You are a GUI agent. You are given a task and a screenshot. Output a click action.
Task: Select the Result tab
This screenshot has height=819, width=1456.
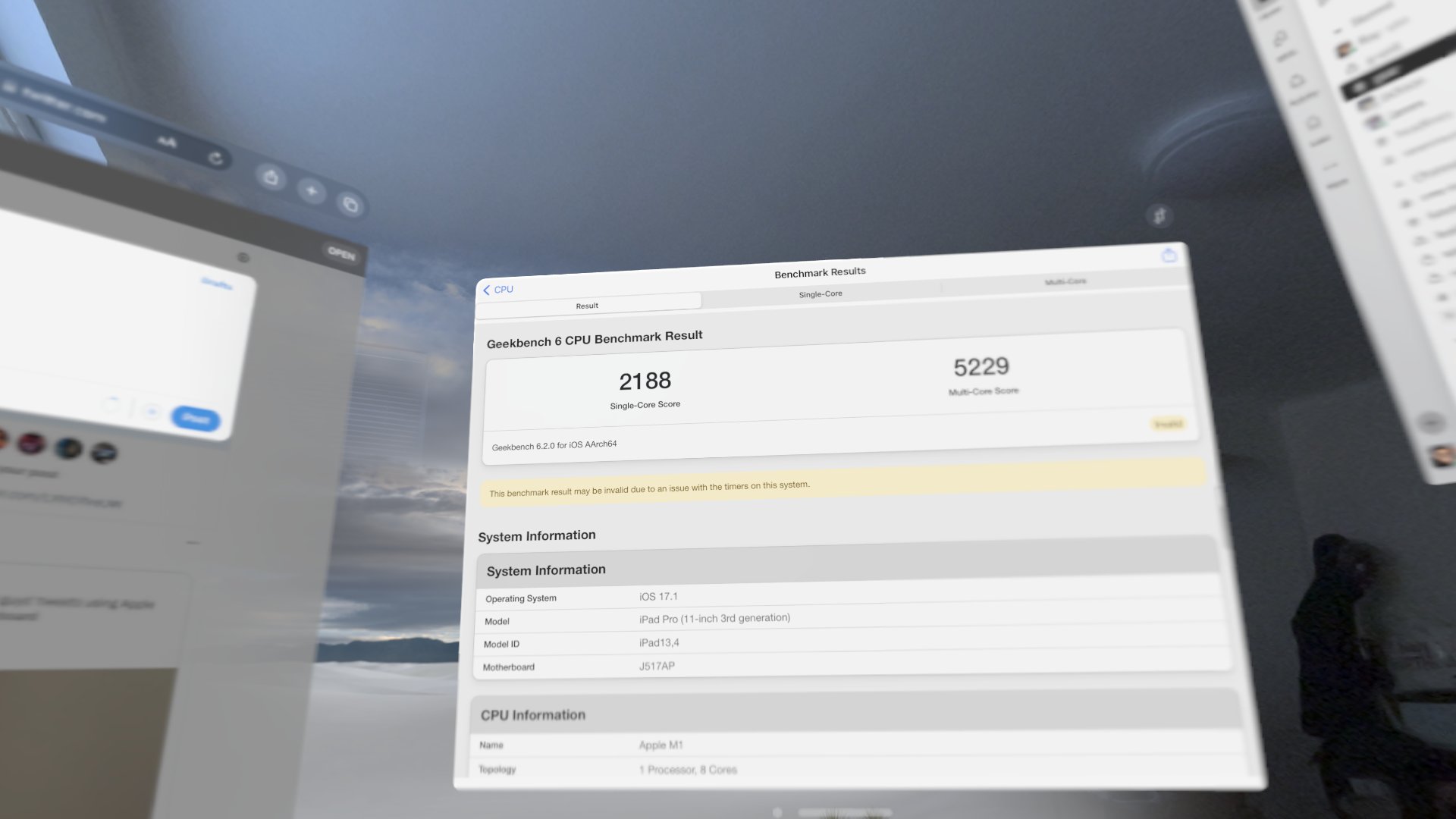pos(587,306)
